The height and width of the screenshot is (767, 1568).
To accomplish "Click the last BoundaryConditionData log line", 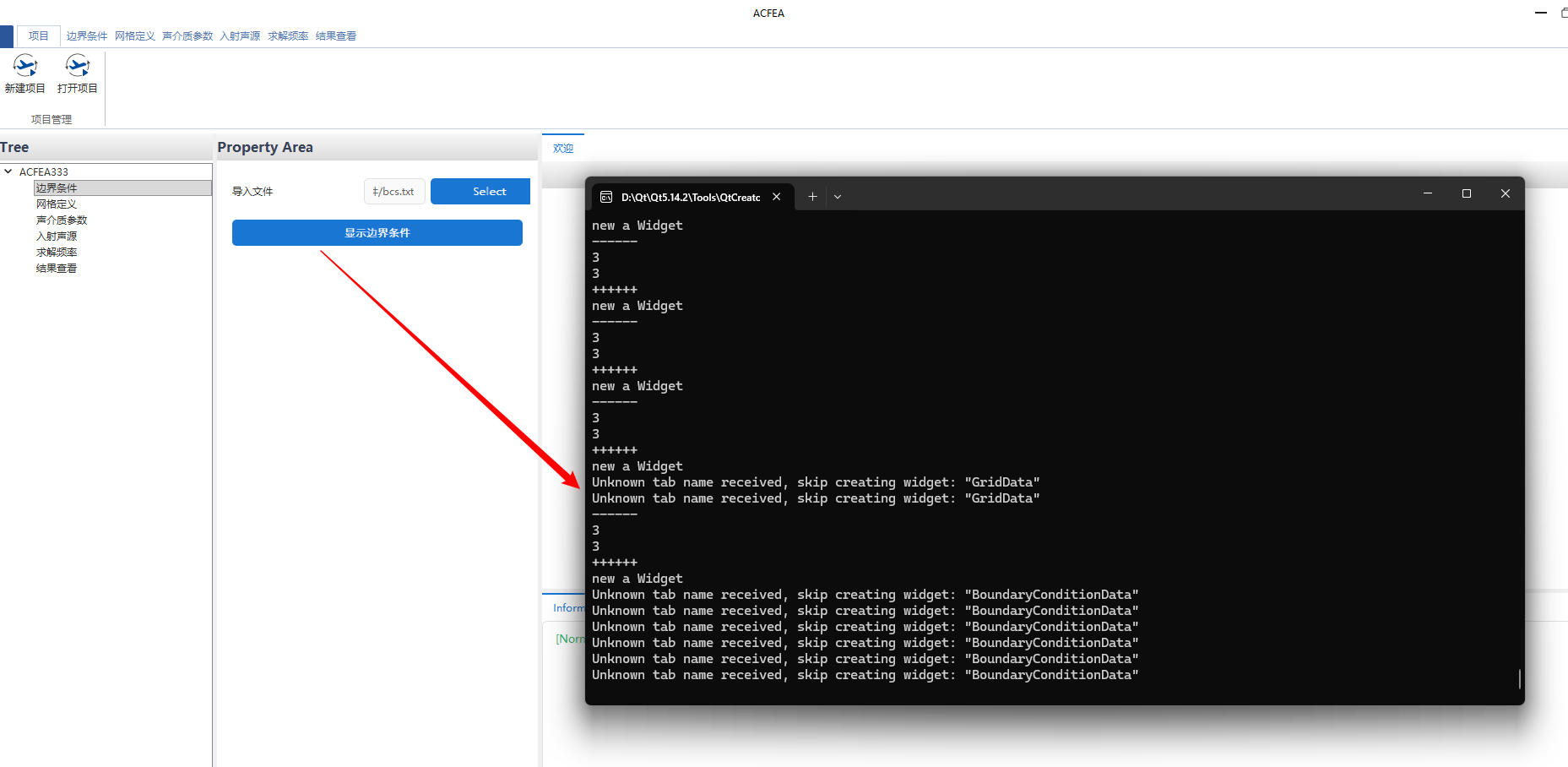I will tap(865, 675).
